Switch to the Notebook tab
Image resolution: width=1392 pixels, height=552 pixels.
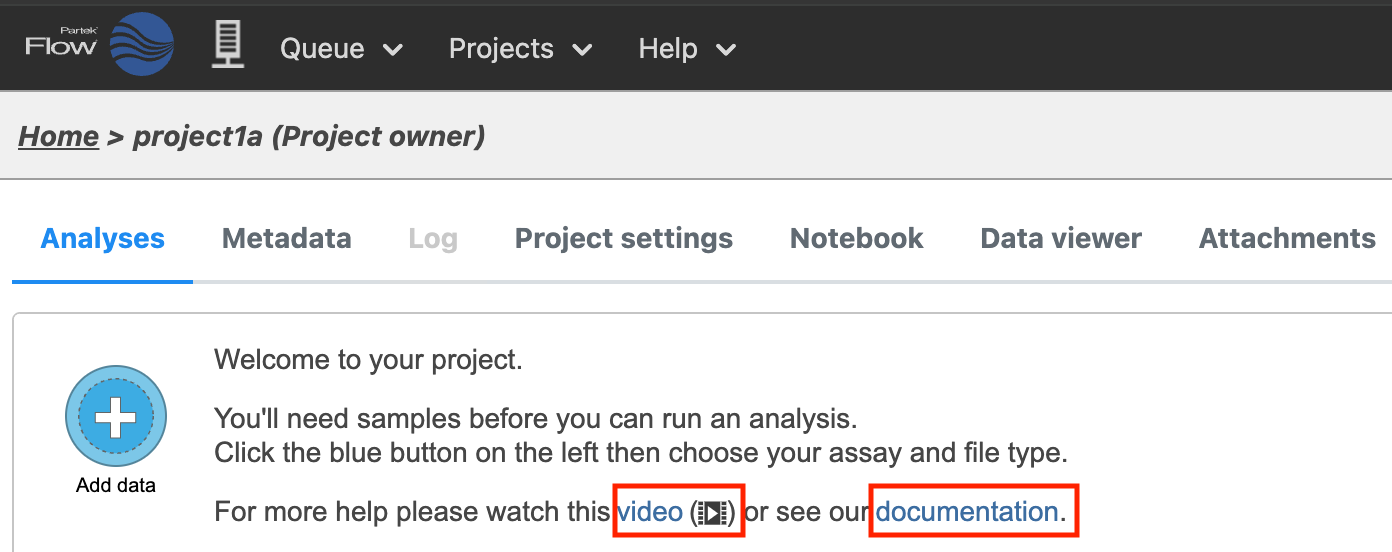pos(857,238)
